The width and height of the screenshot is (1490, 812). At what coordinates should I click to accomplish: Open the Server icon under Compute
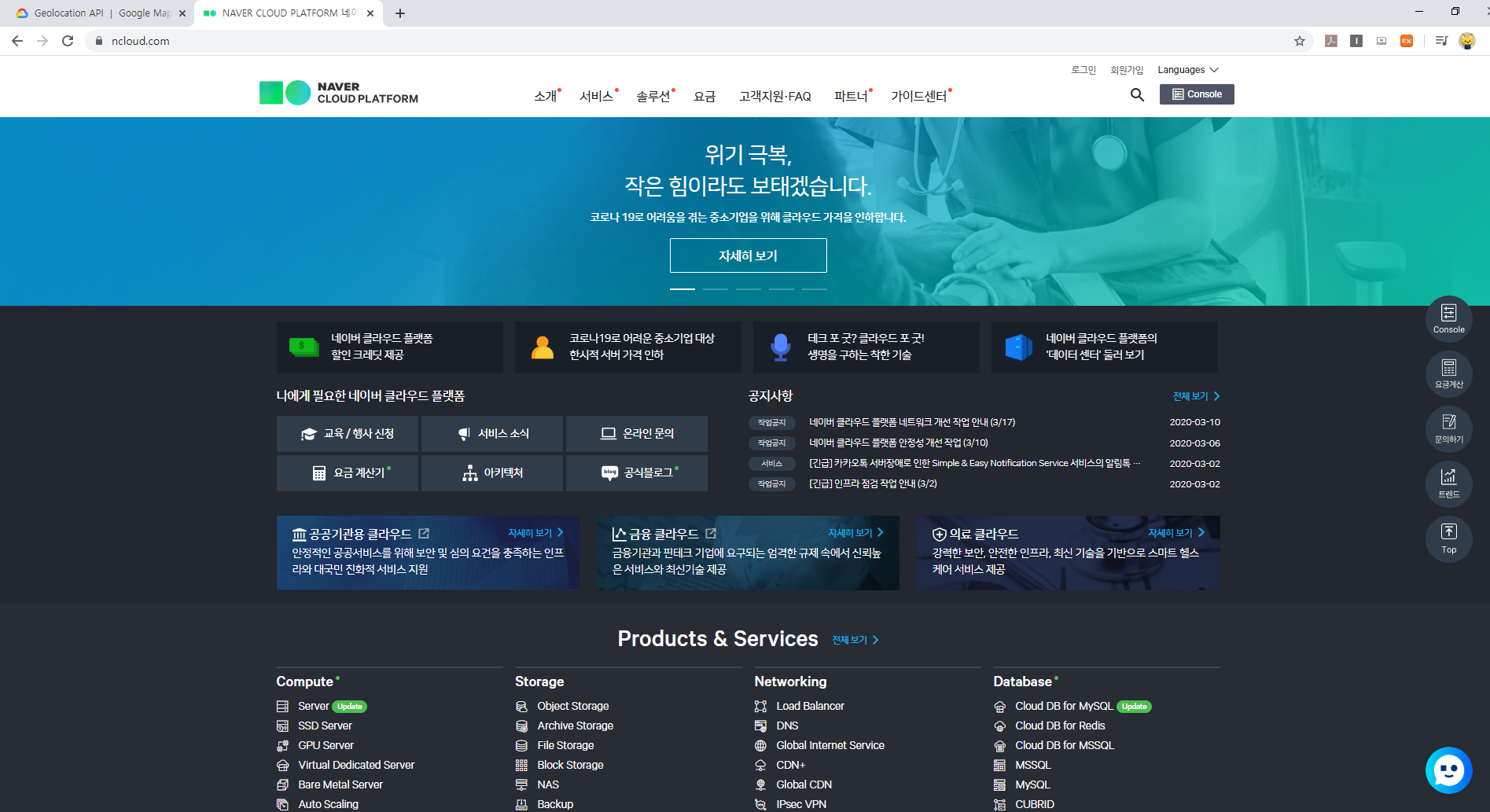point(282,706)
